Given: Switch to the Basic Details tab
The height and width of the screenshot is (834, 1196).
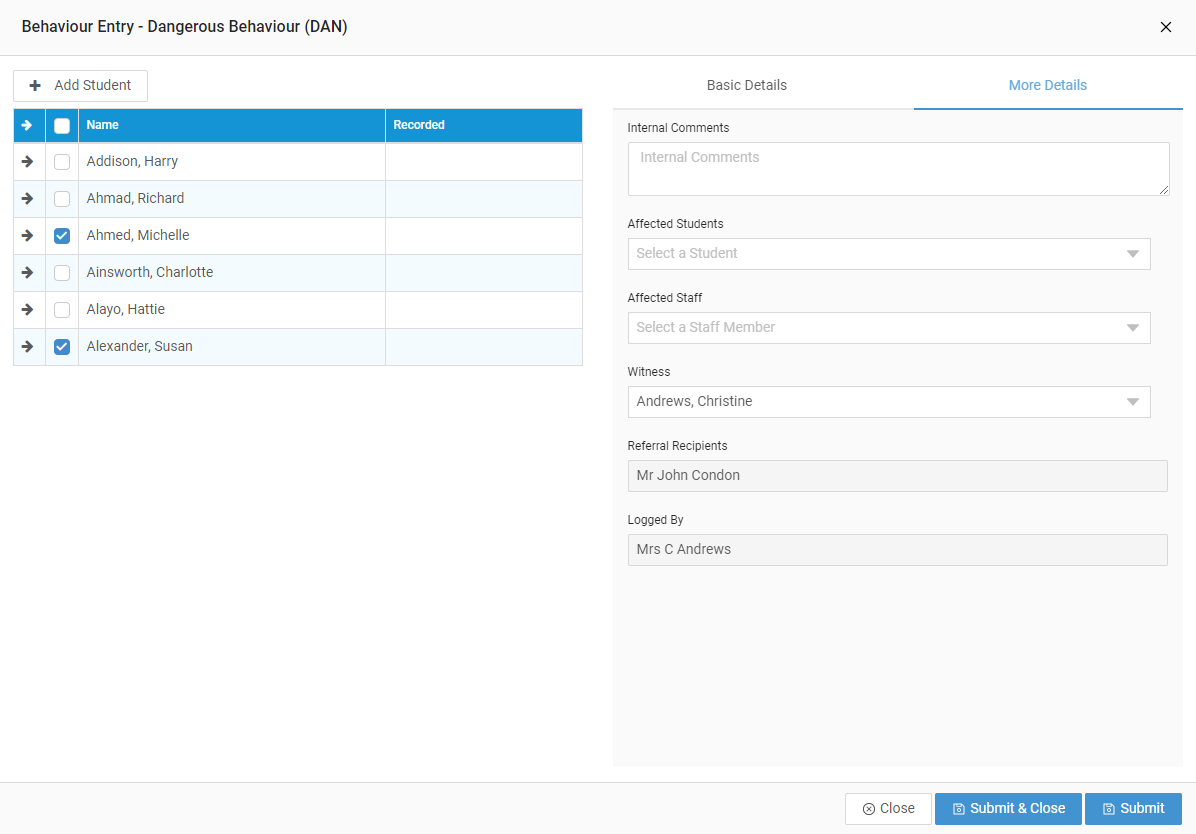Looking at the screenshot, I should point(746,85).
